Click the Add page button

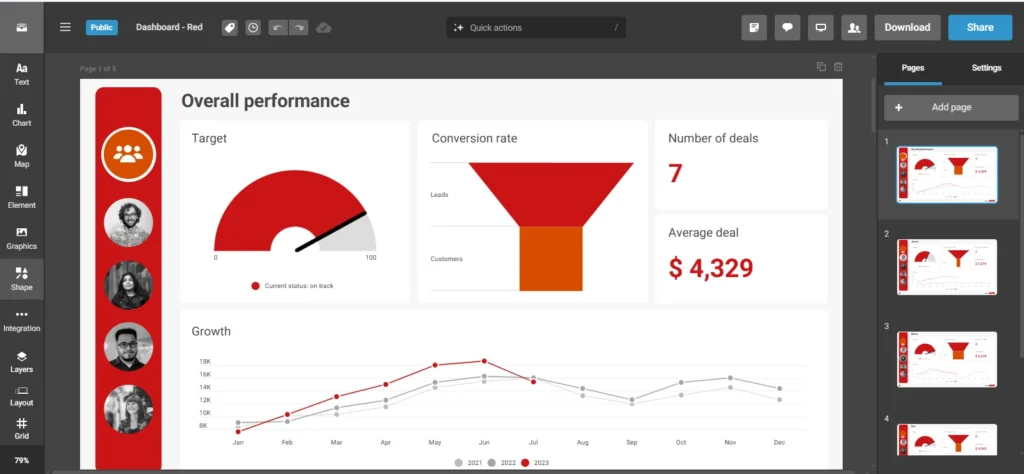click(x=952, y=107)
